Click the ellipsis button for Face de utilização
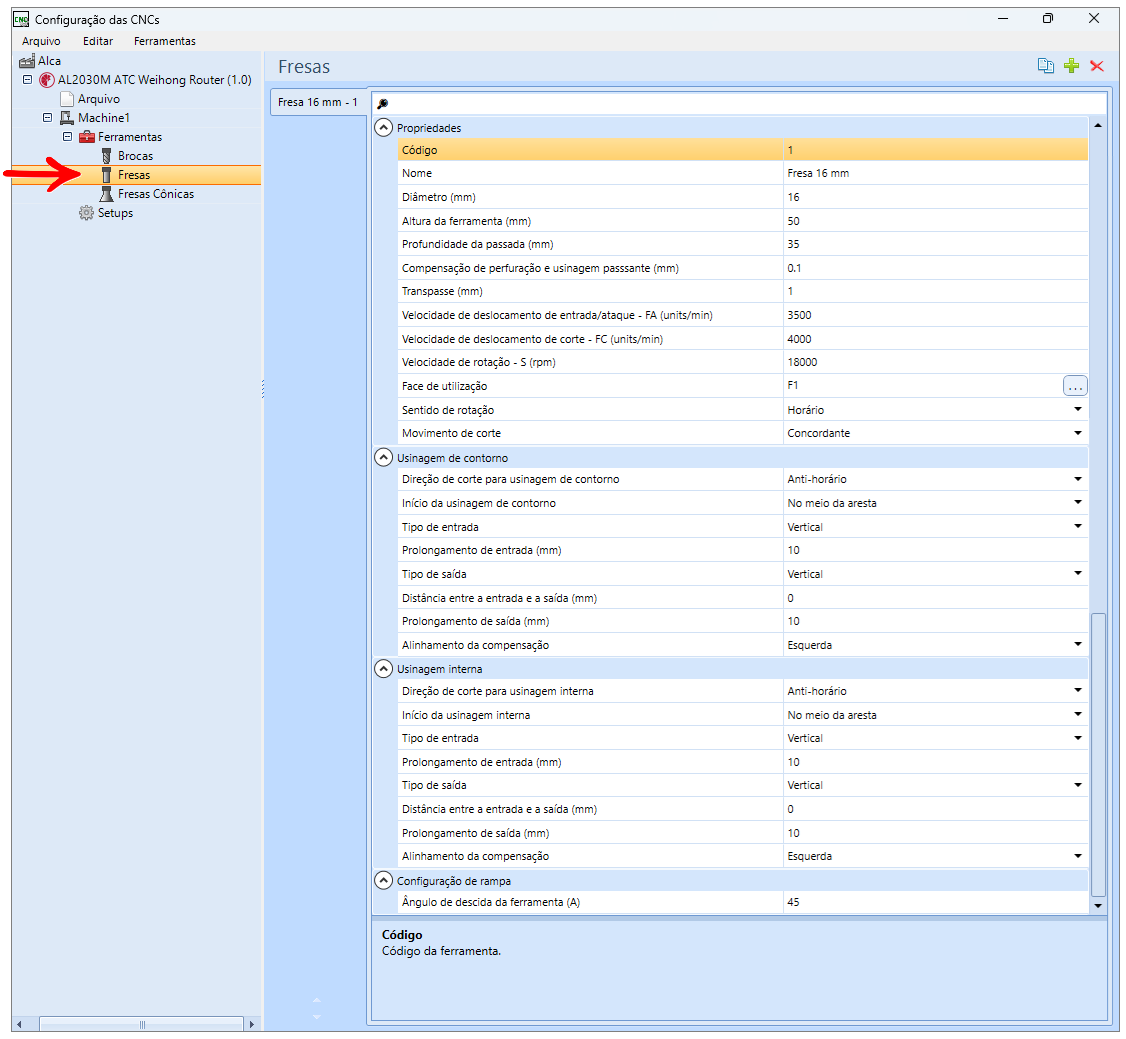This screenshot has width=1126, height=1039. pos(1075,386)
